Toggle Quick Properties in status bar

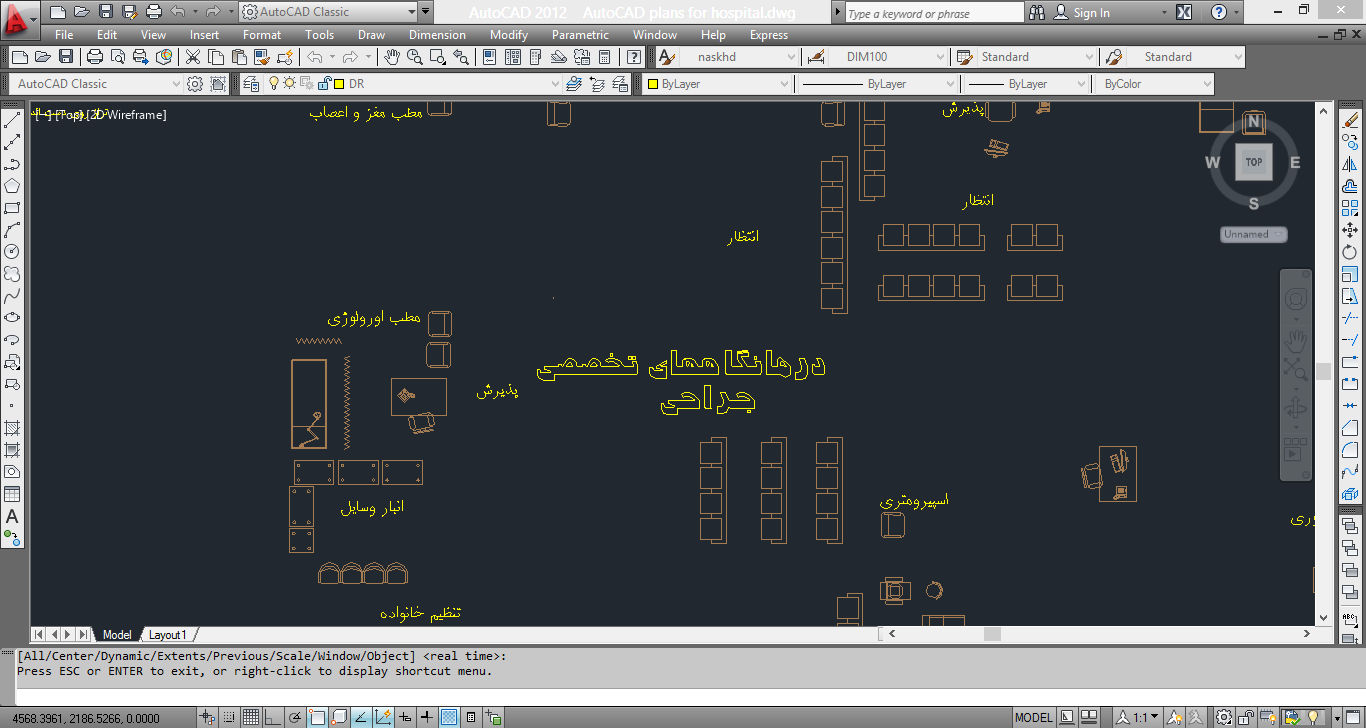pos(471,717)
